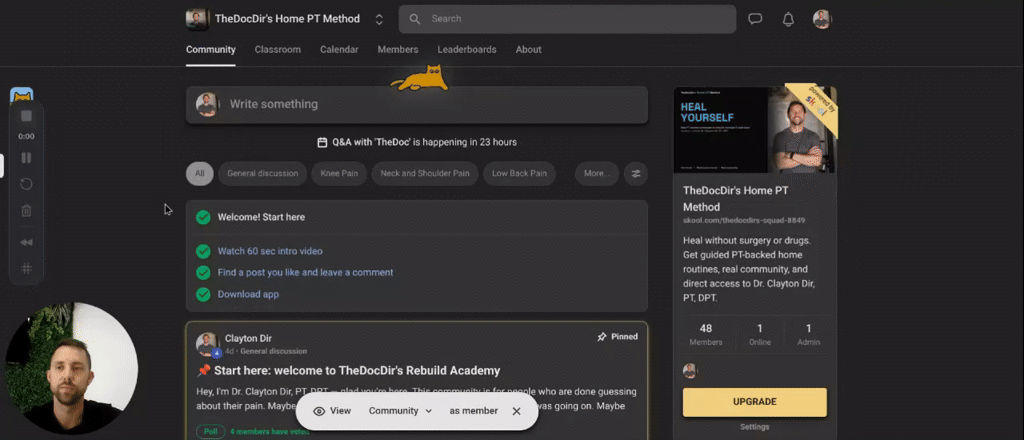Delete the recording via trash icon
This screenshot has height=440, width=1024.
pyautogui.click(x=26, y=211)
